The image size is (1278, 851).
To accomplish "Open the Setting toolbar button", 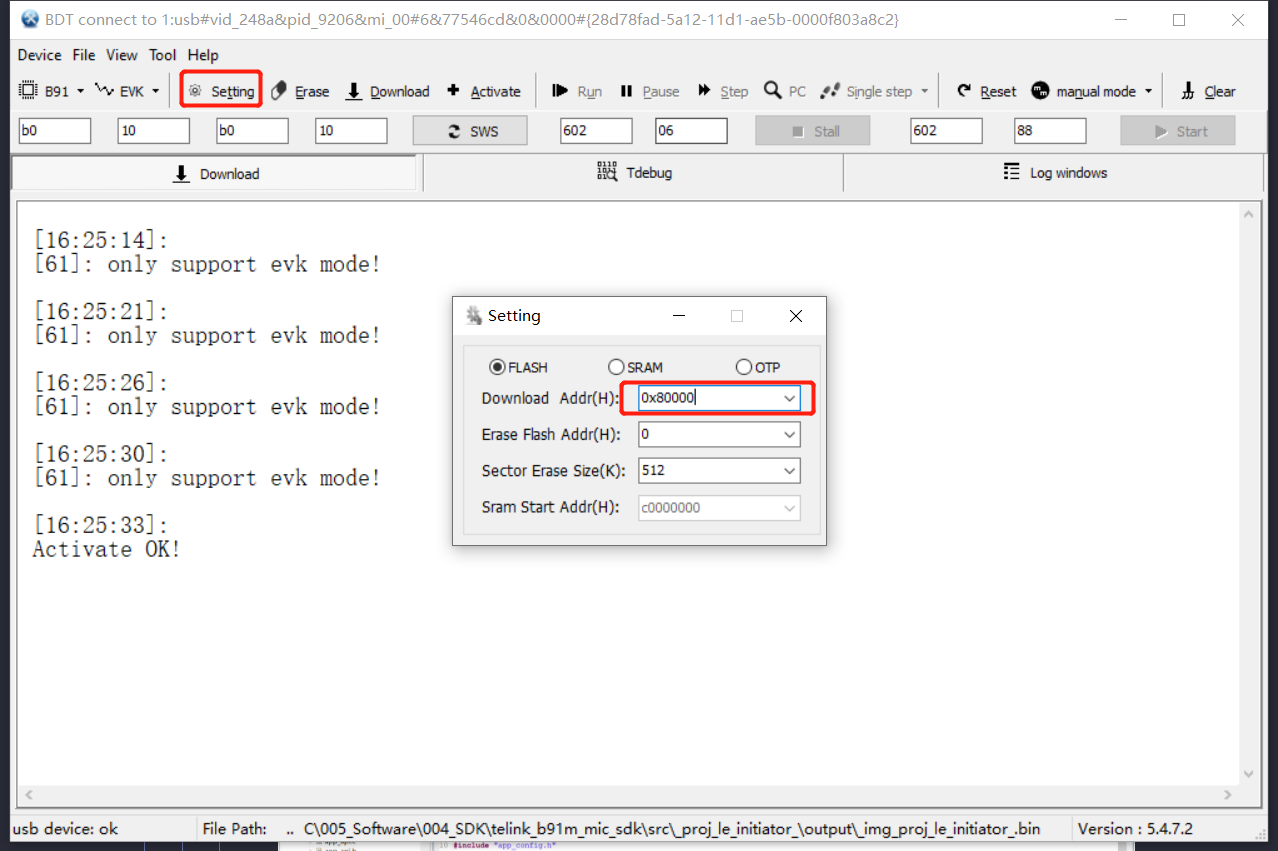I will (x=221, y=91).
